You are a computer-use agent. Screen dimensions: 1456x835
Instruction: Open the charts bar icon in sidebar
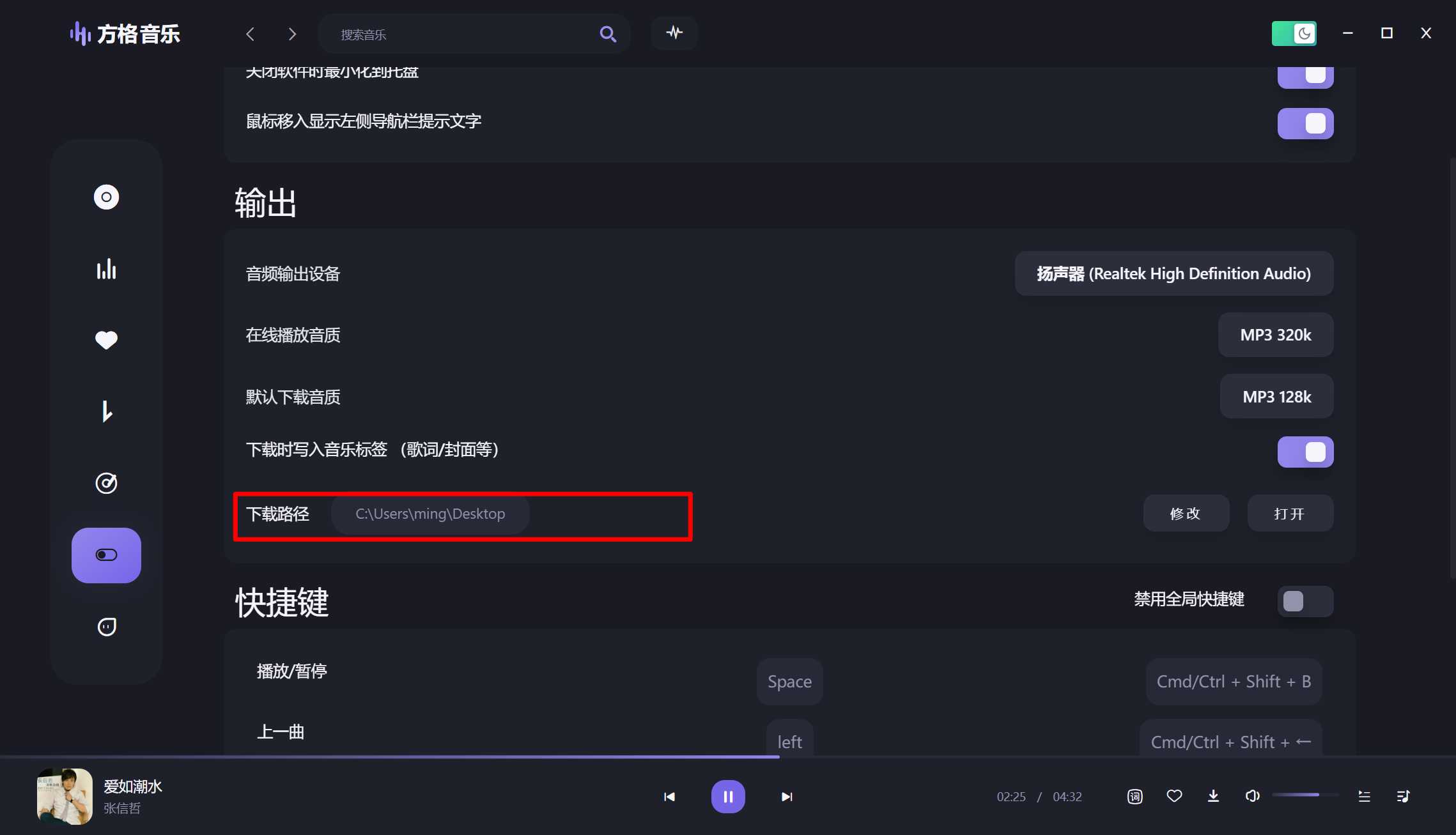coord(106,269)
